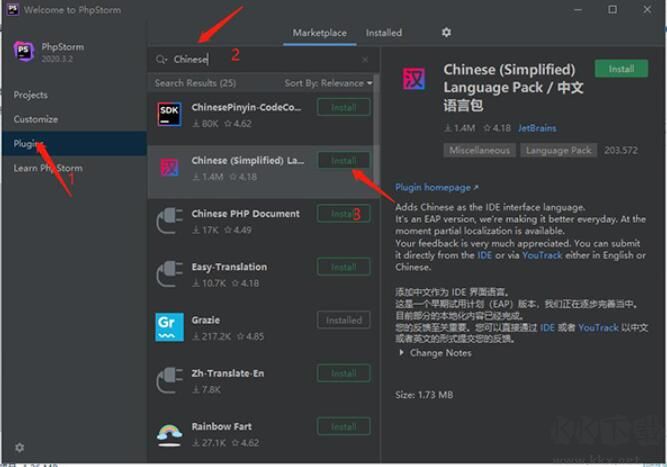Select the Rainbow Fart entry name
Screen dimensions: 667x467
point(222,426)
